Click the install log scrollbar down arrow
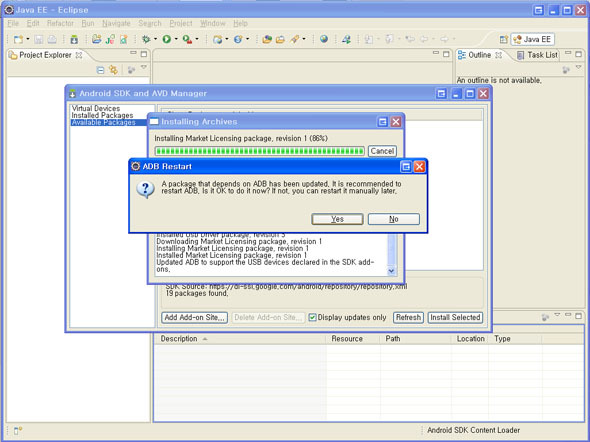Viewport: 590px width, 442px height. pyautogui.click(x=391, y=270)
